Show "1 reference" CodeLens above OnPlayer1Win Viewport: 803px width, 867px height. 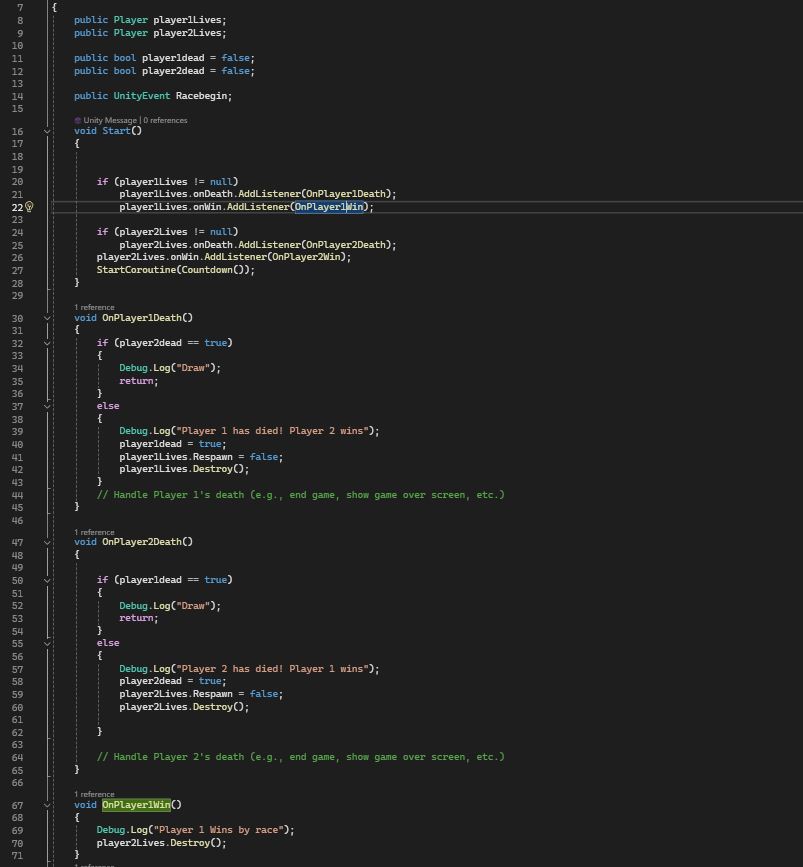click(94, 794)
